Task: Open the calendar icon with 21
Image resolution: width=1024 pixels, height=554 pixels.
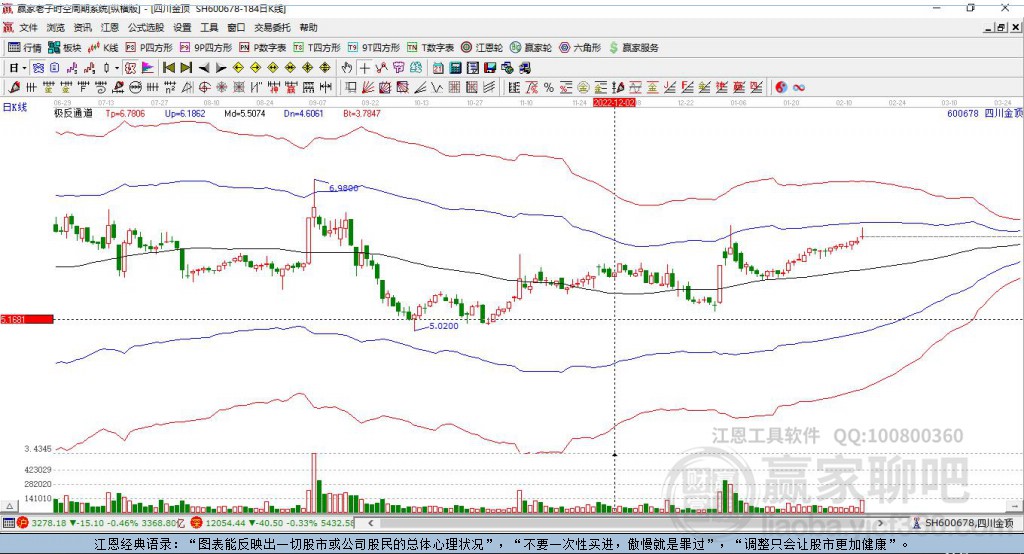Action: click(438, 68)
